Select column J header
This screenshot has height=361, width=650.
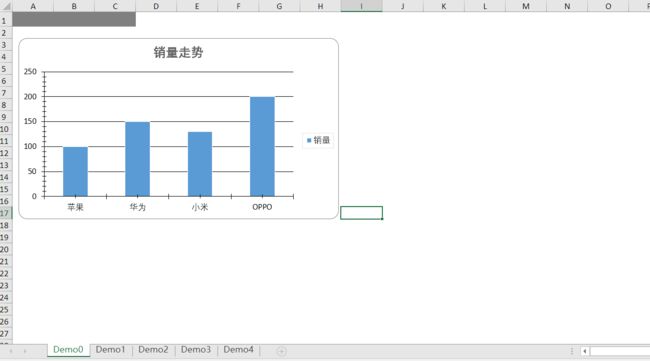403,6
